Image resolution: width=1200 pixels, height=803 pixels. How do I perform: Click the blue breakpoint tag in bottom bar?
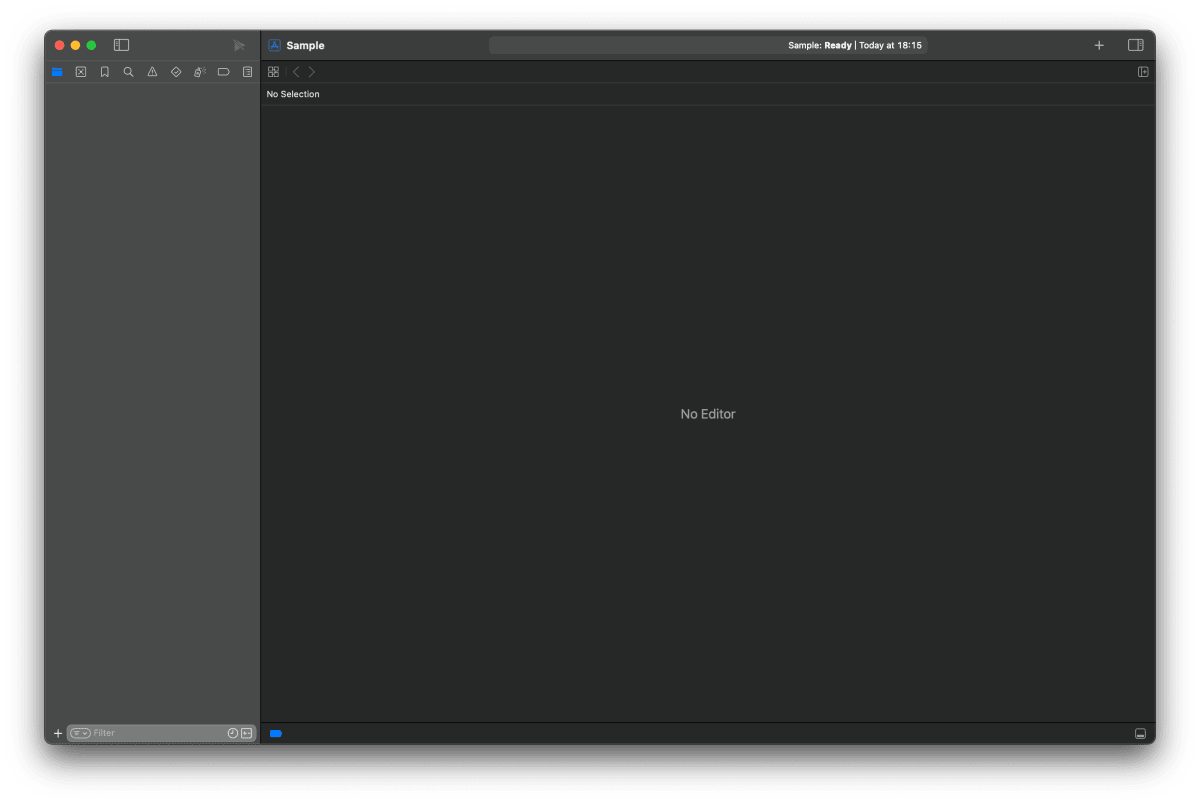click(276, 733)
